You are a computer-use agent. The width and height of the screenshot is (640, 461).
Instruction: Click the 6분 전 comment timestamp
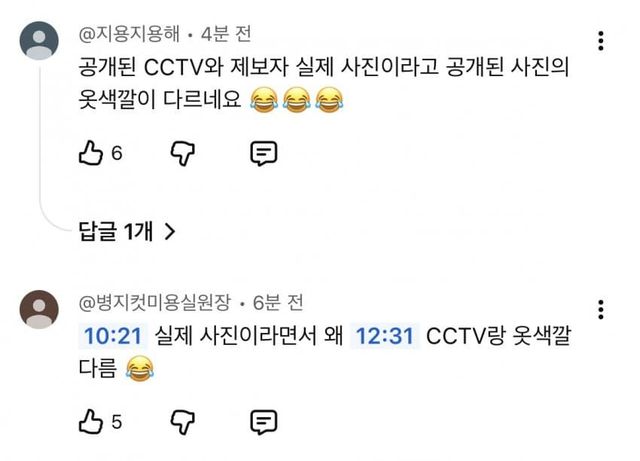pos(278,303)
